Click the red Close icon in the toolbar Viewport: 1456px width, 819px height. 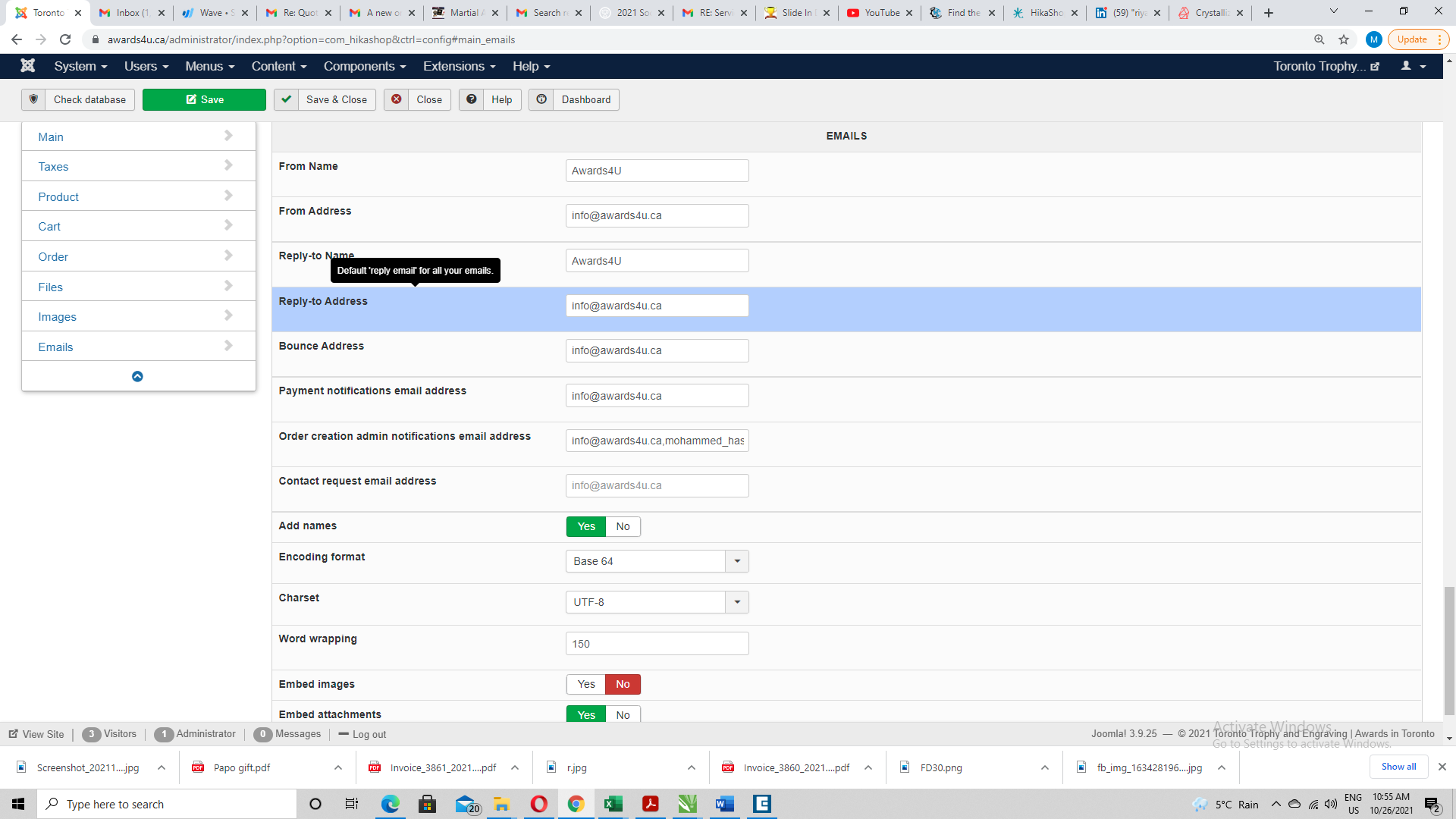396,99
